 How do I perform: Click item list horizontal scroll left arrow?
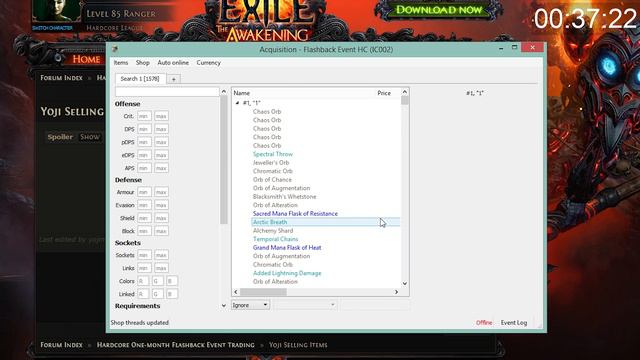[x=236, y=292]
